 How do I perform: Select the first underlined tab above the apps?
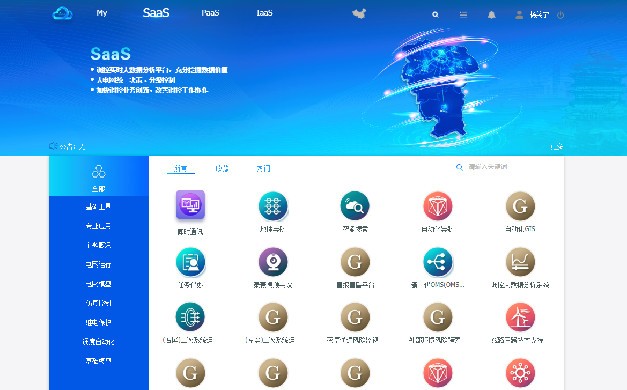(180, 168)
